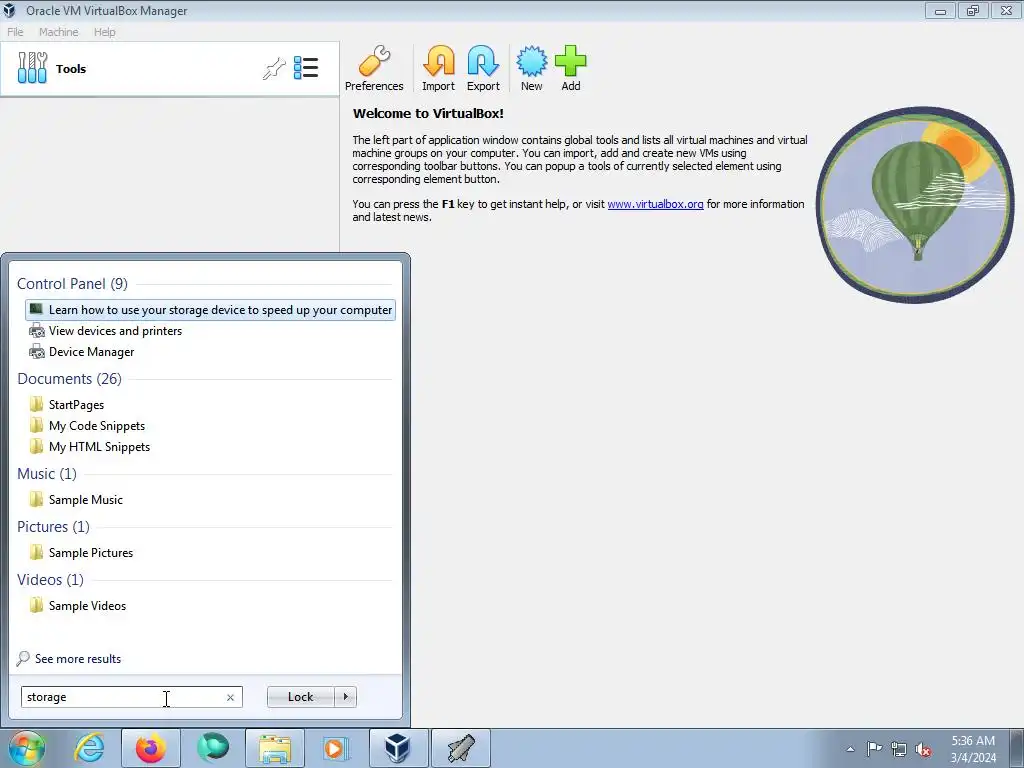Open Firefox from taskbar
The image size is (1024, 768).
tap(150, 748)
